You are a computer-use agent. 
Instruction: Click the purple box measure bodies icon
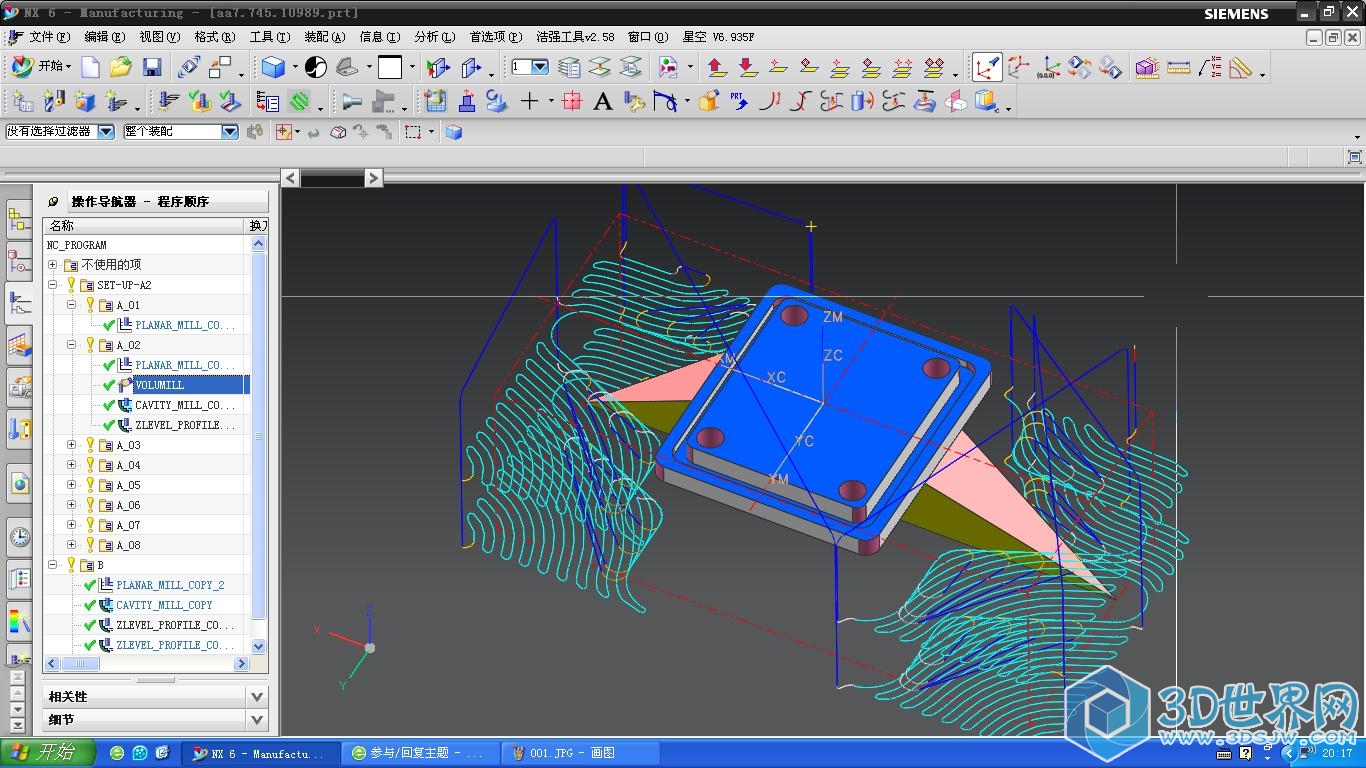pos(1147,68)
